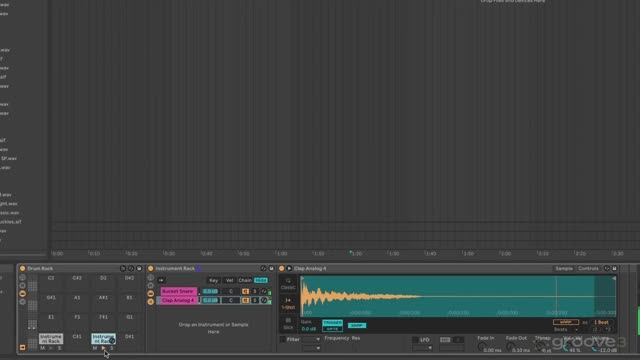
Task: Solo the Clap Analog 4 chain
Action: 255,300
